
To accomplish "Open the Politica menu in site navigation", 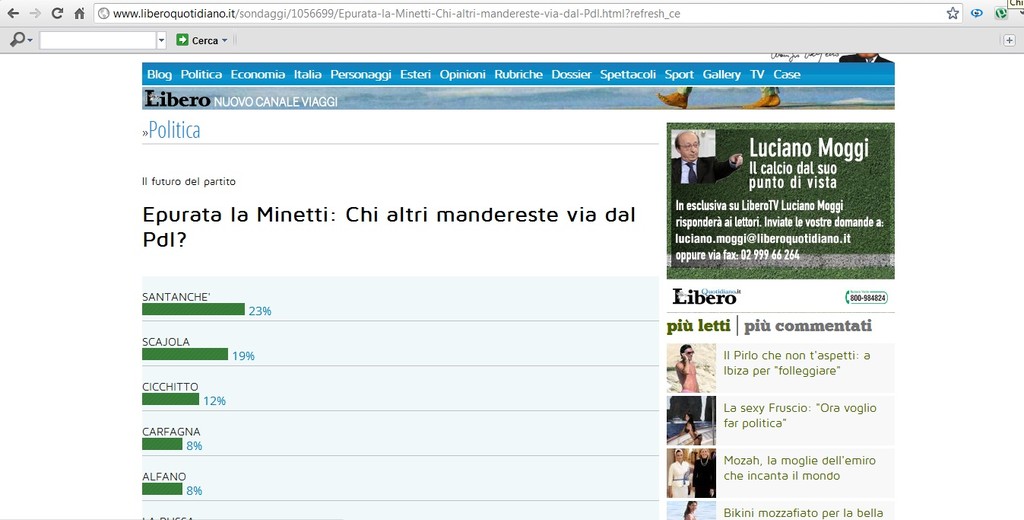I will click(x=201, y=75).
